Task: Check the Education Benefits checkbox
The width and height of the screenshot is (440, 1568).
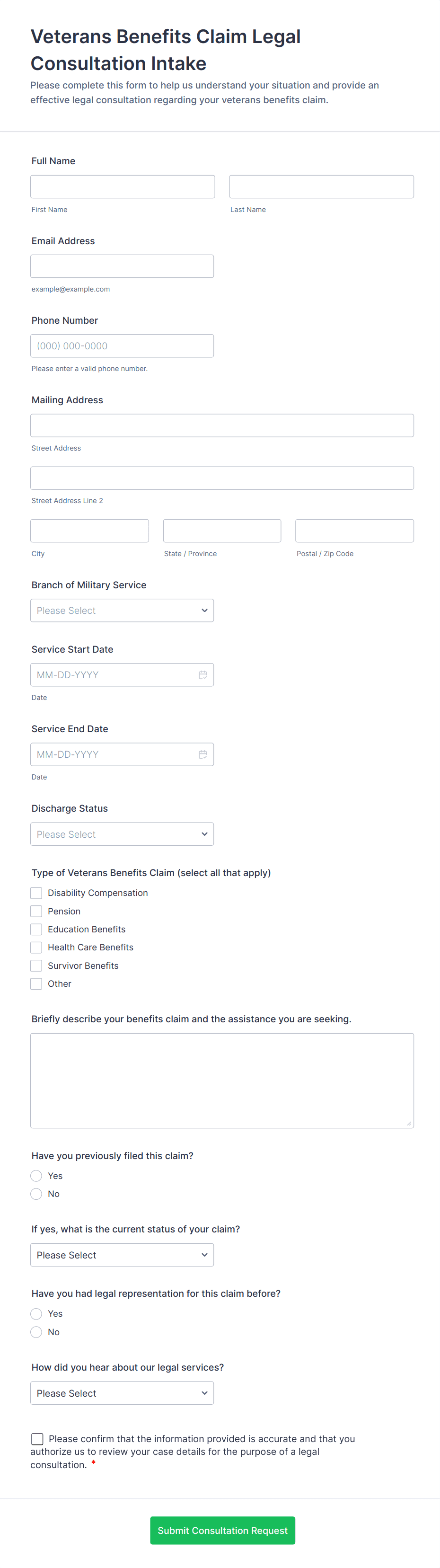Action: [36, 930]
